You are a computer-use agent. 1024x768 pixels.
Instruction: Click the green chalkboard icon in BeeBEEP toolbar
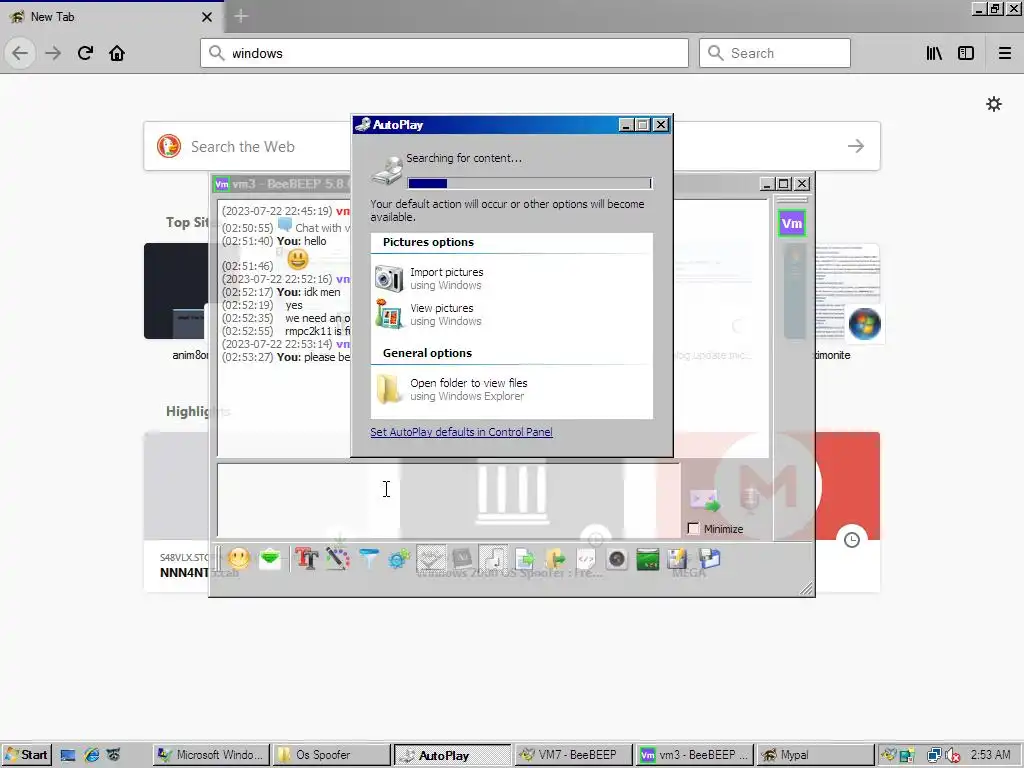point(648,558)
